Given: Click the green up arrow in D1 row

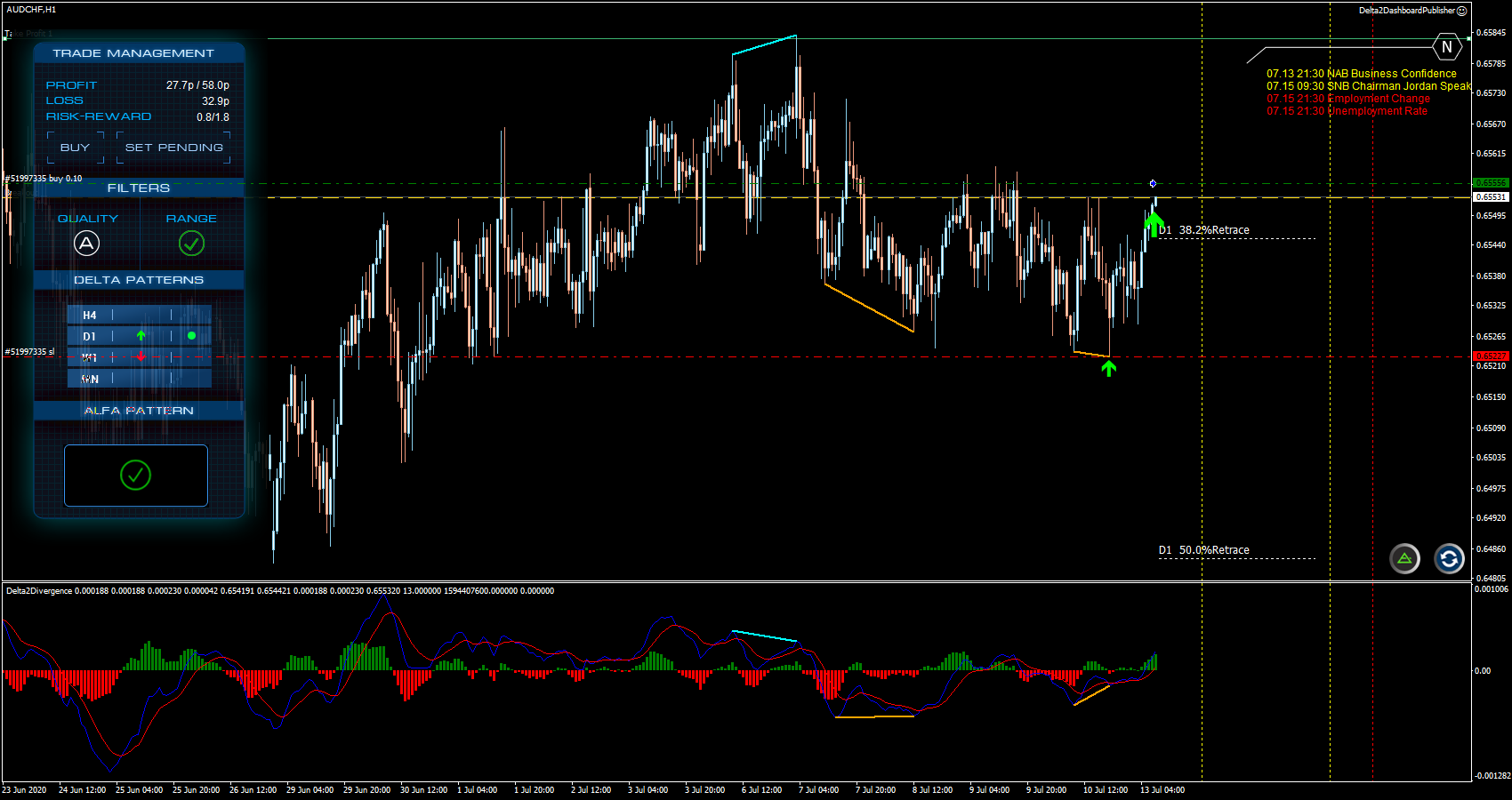Looking at the screenshot, I should click(x=141, y=336).
